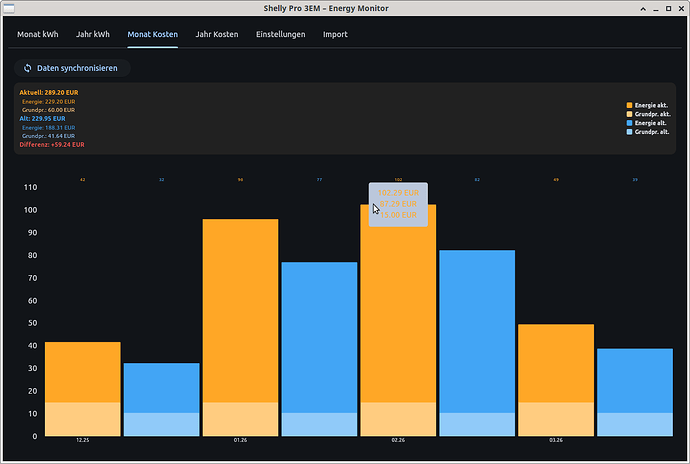Close the Shelly Pro 3EM window

681,8
